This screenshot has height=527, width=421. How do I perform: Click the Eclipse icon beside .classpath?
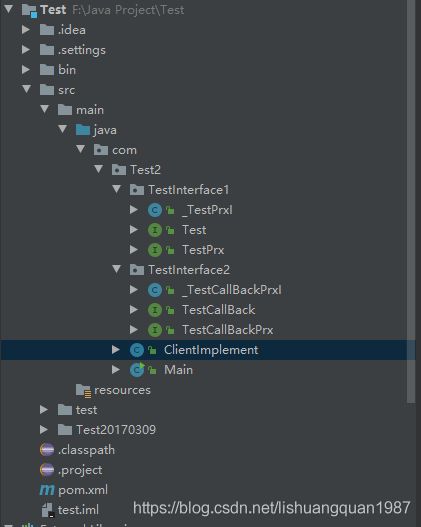point(47,450)
